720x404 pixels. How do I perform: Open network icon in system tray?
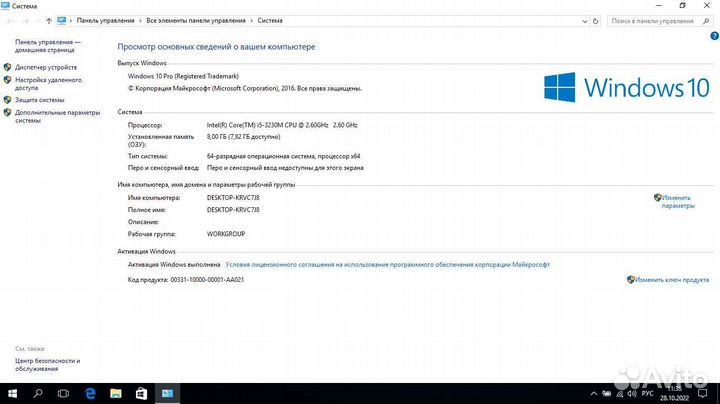click(619, 393)
